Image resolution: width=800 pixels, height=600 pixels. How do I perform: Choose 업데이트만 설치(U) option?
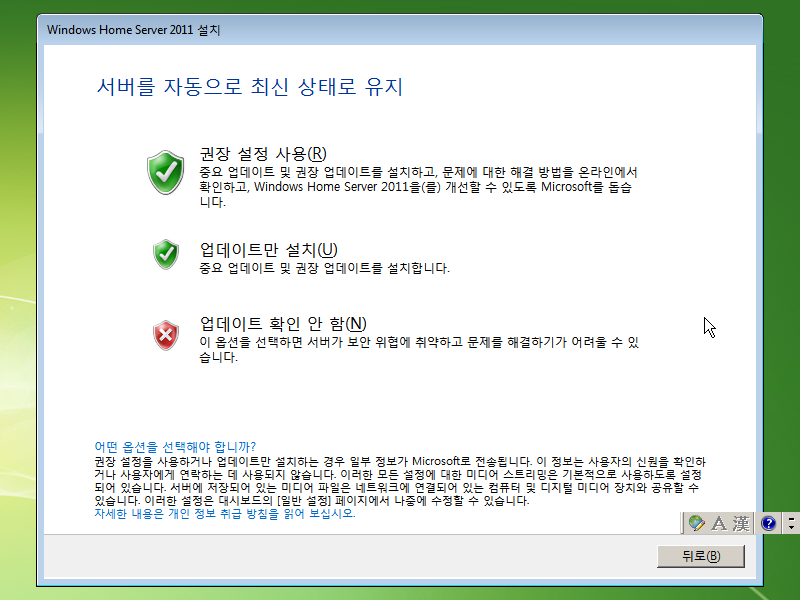click(268, 249)
